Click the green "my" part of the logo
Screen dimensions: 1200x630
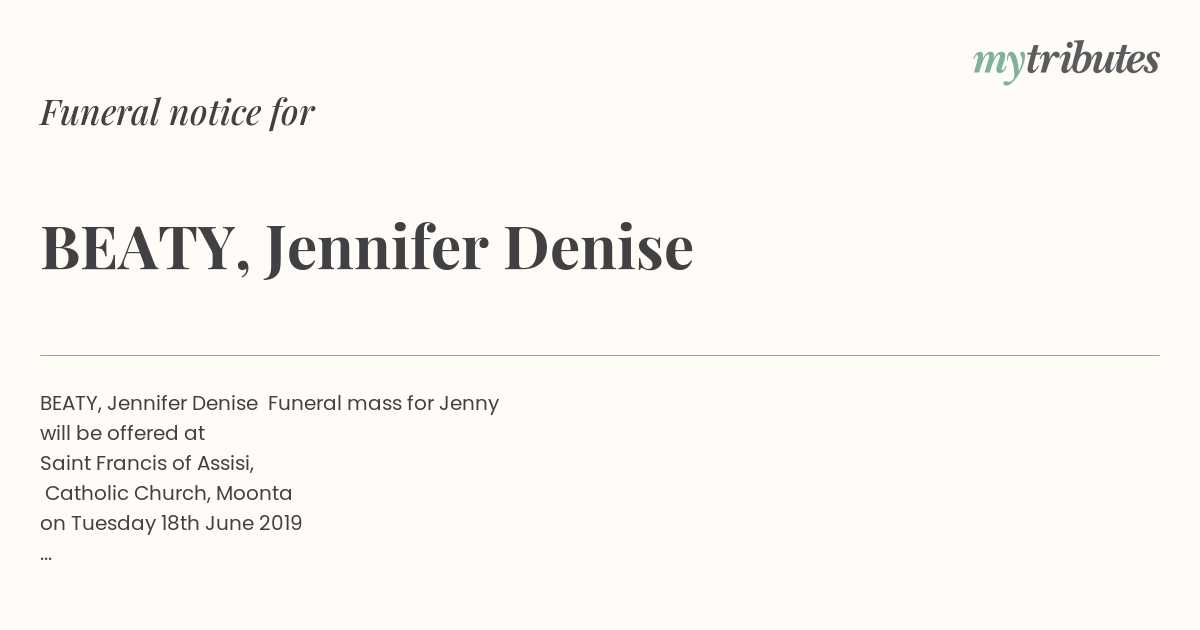999,64
